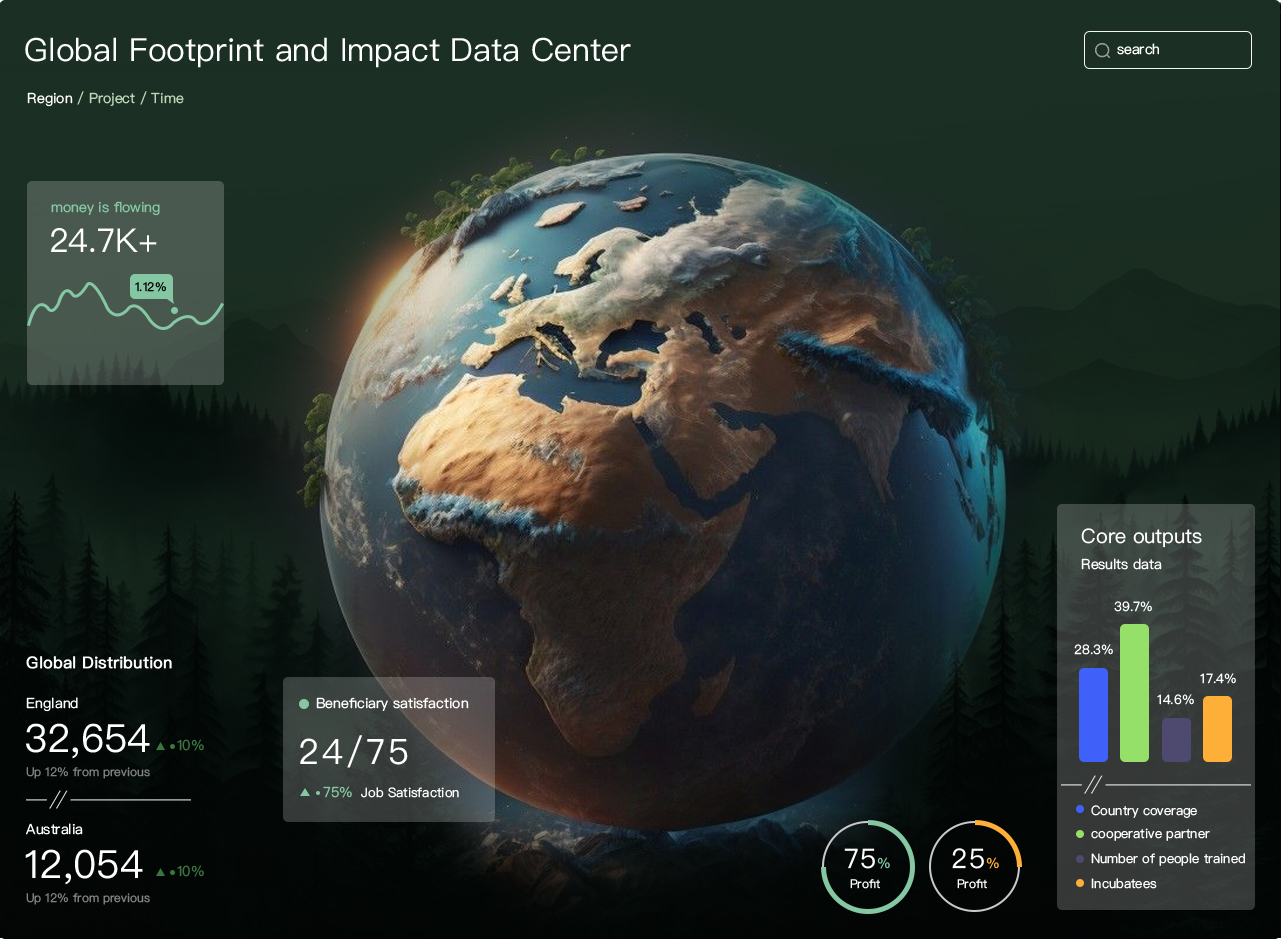The image size is (1281, 939).
Task: Click the Incubatees legend dot
Action: tap(1080, 883)
